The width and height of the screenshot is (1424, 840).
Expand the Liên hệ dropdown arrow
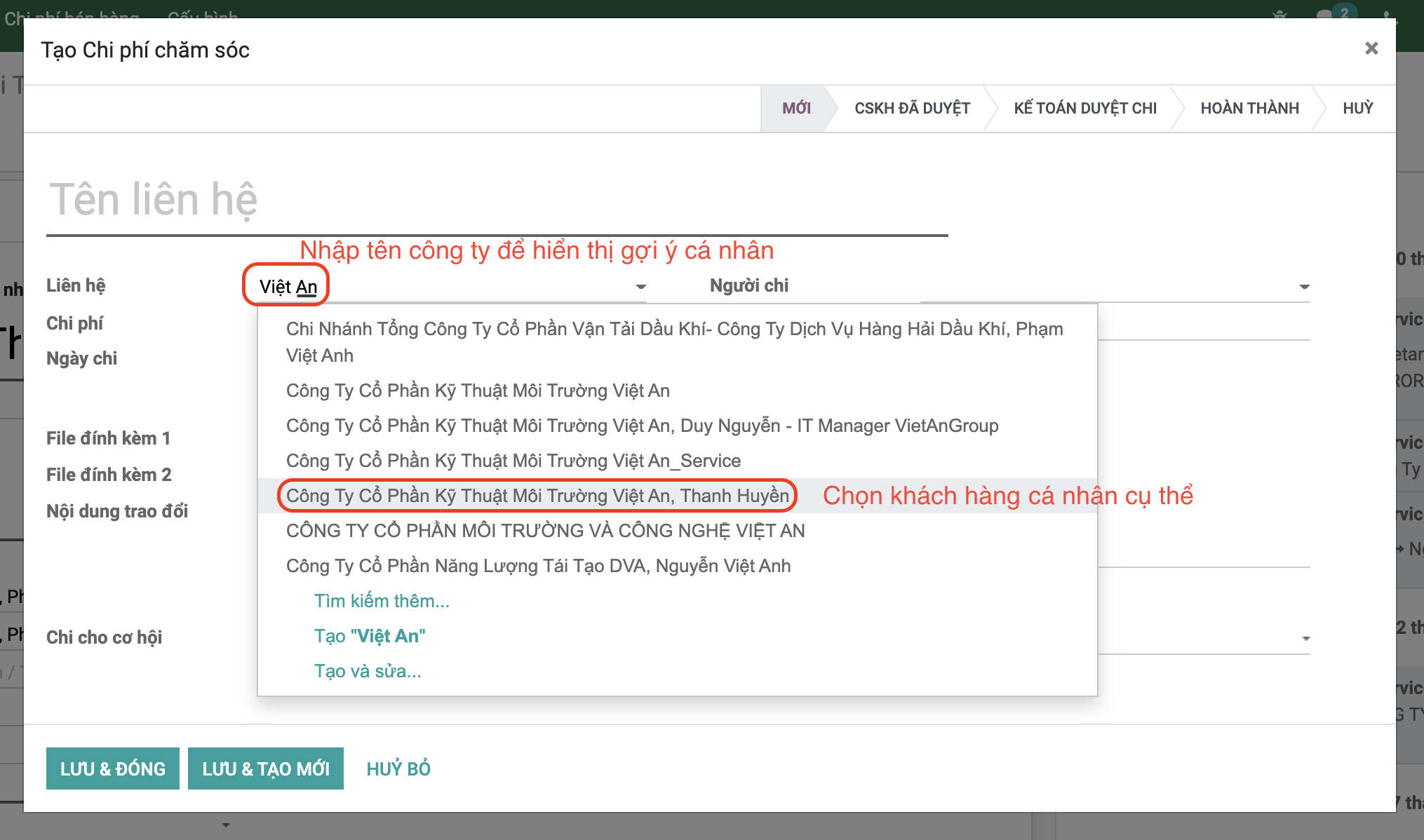[x=640, y=286]
